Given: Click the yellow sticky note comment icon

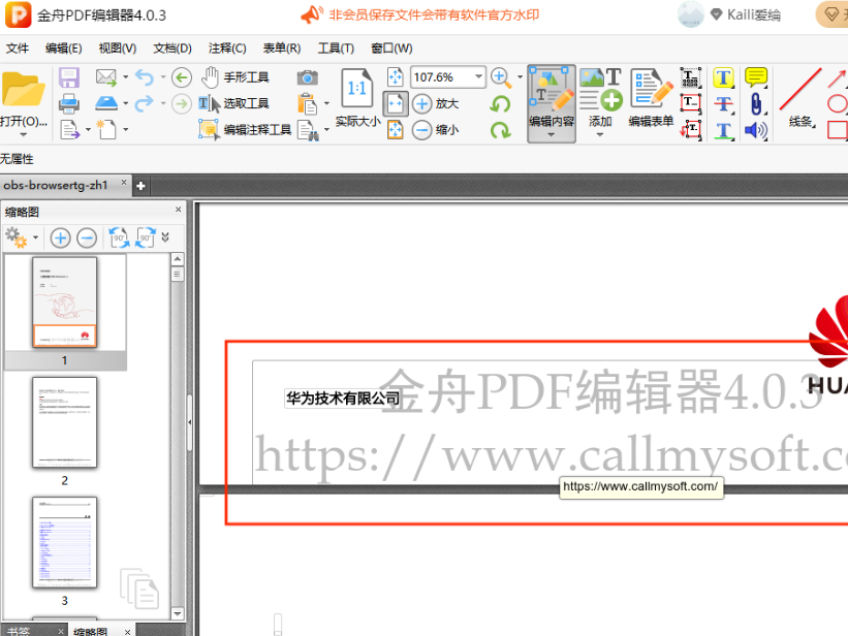Looking at the screenshot, I should click(x=756, y=77).
